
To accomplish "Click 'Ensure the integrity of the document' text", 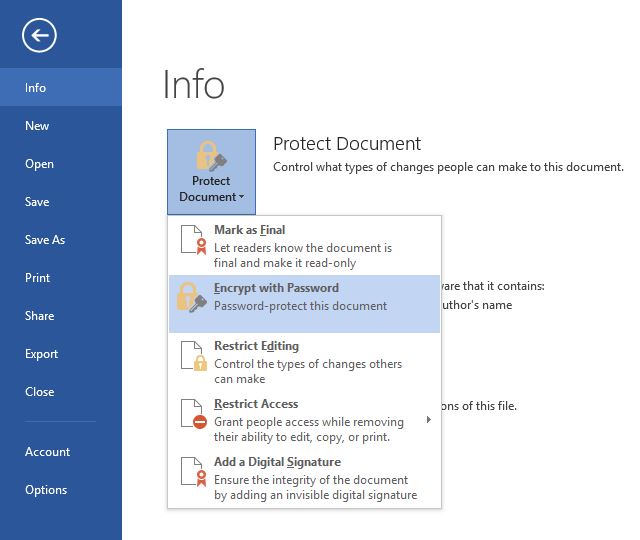I will click(x=311, y=480).
